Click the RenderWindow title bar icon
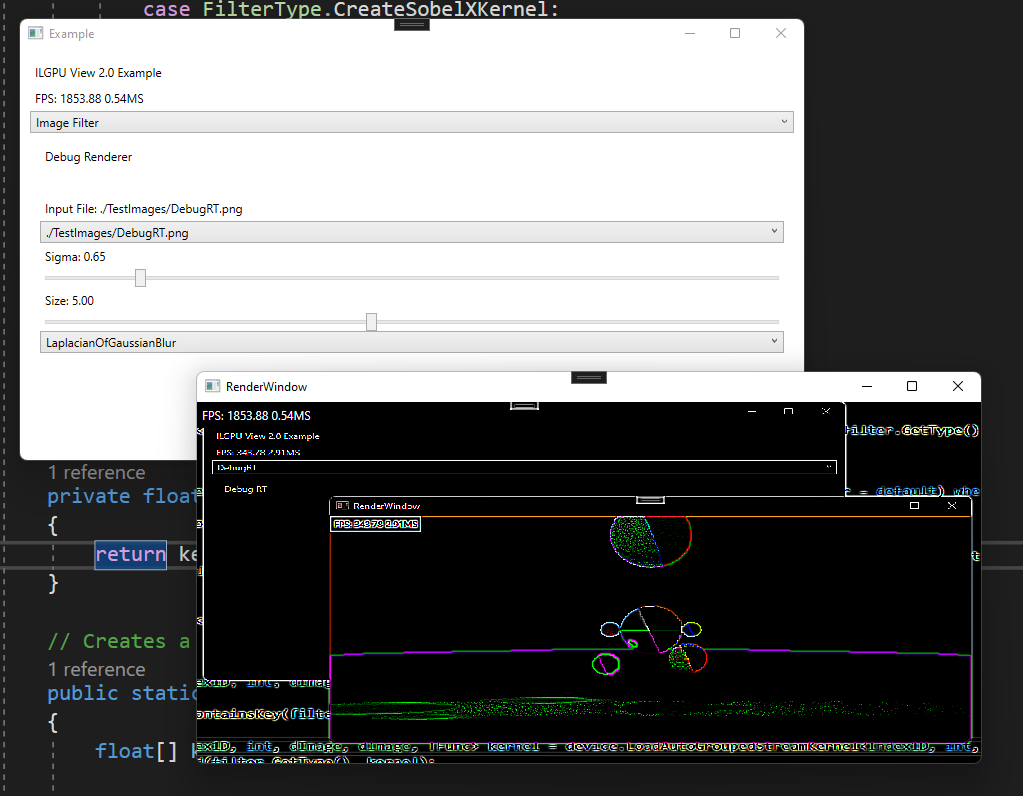The width and height of the screenshot is (1023, 796). pyautogui.click(x=212, y=386)
